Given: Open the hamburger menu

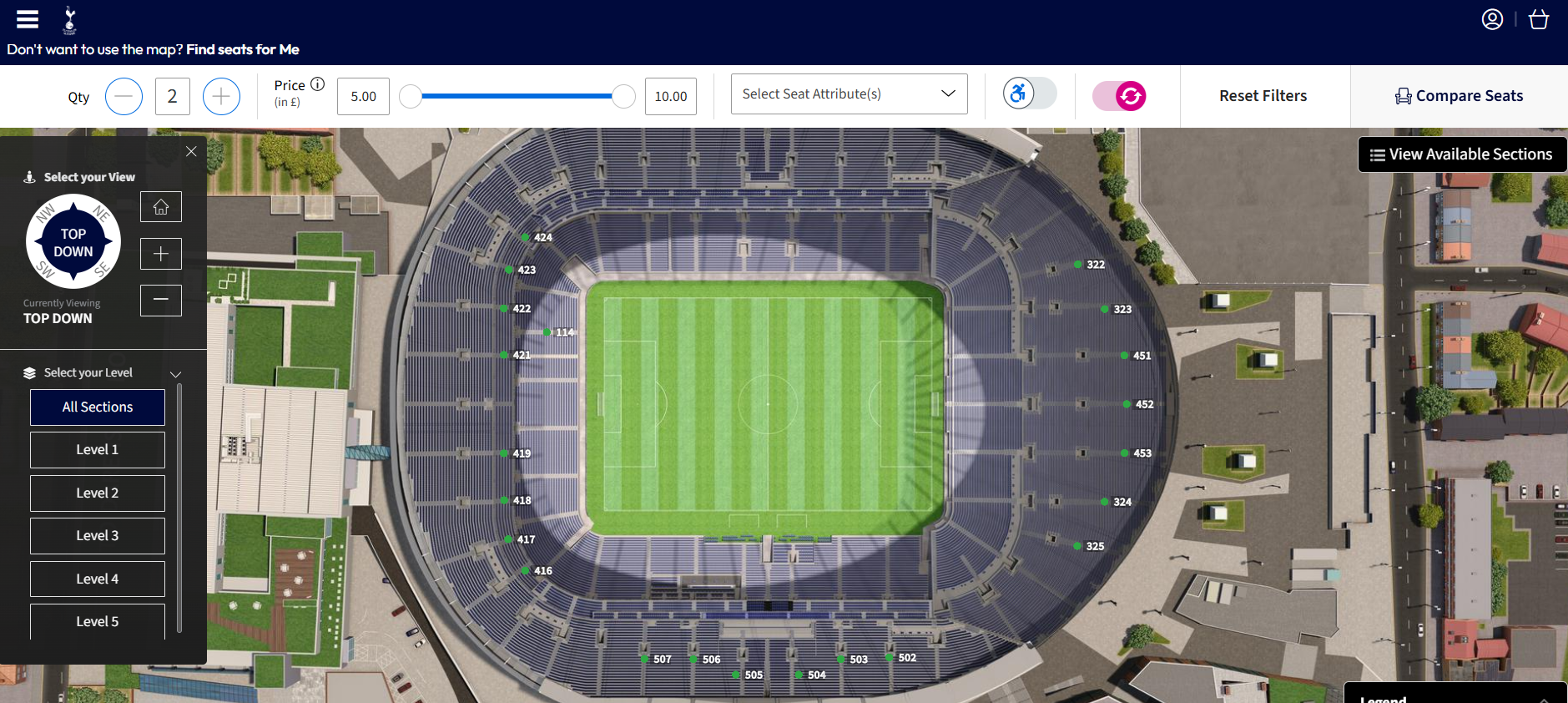Looking at the screenshot, I should 28,19.
